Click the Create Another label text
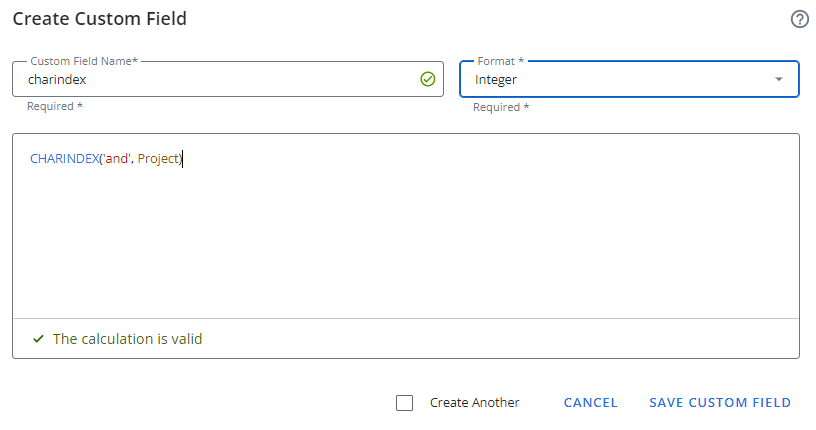The height and width of the screenshot is (430, 816). pos(474,403)
